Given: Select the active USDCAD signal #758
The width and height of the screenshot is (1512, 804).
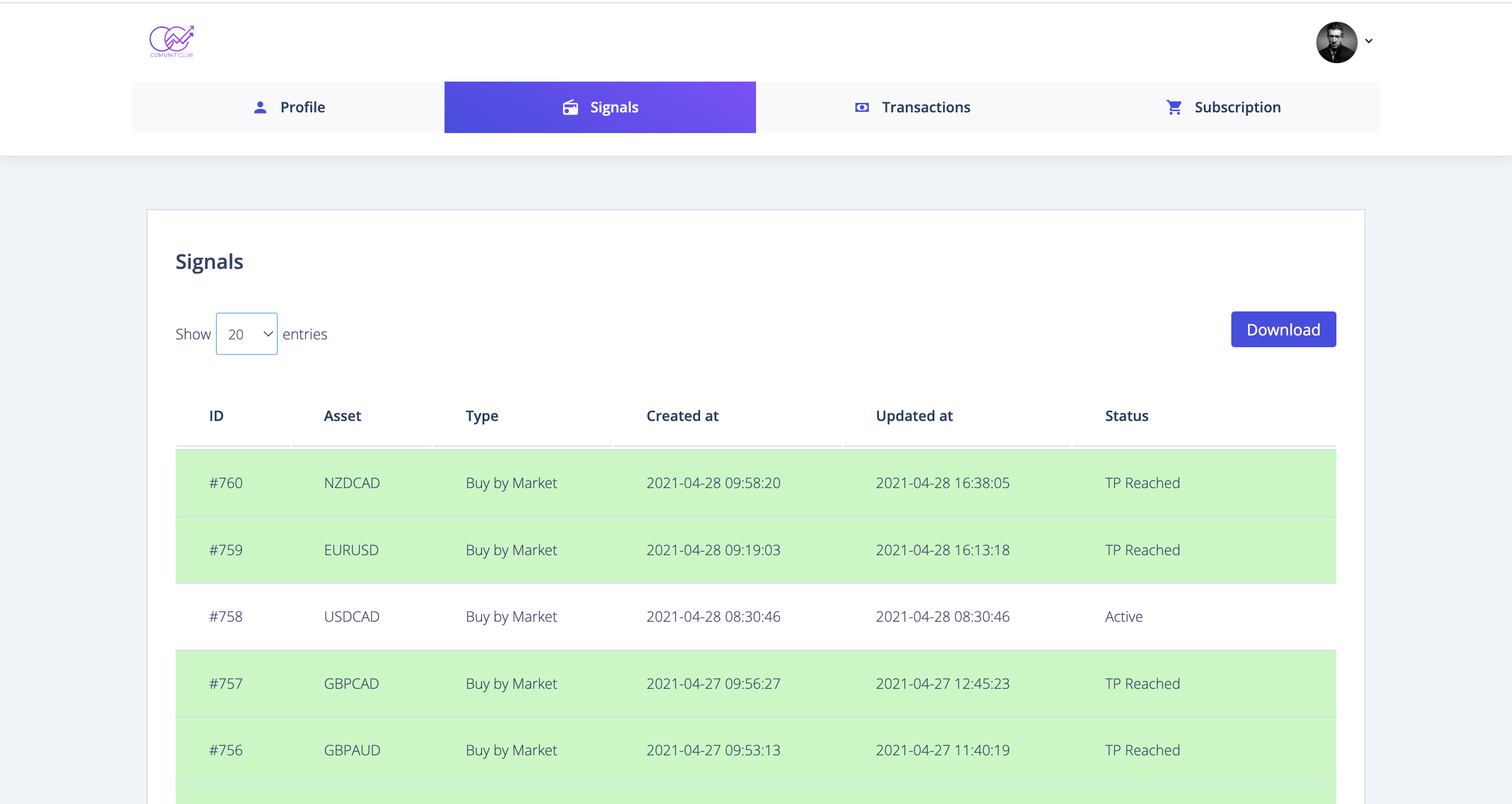Looking at the screenshot, I should click(x=755, y=616).
